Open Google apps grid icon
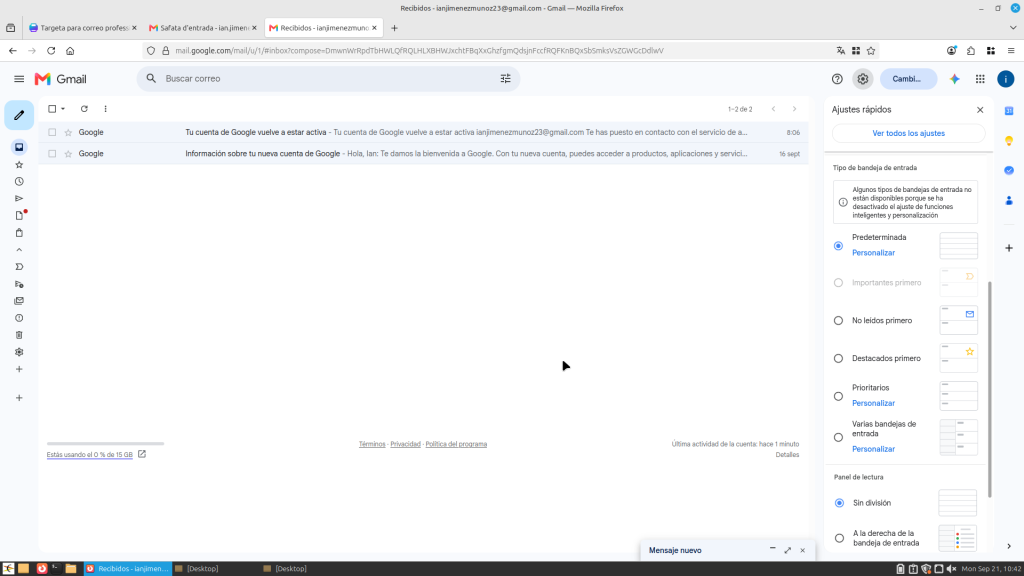 [980, 79]
